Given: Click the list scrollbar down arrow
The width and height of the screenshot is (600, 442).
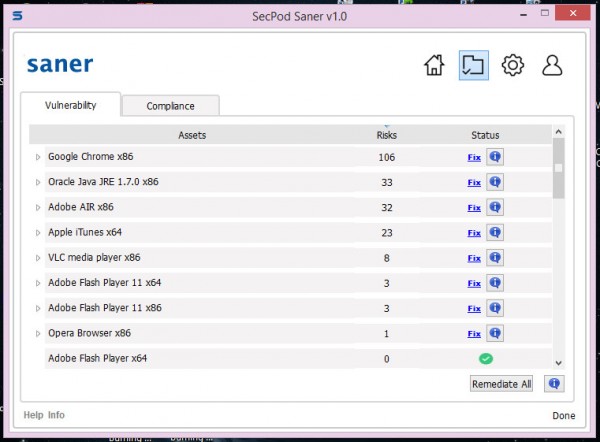Looking at the screenshot, I should [x=558, y=363].
